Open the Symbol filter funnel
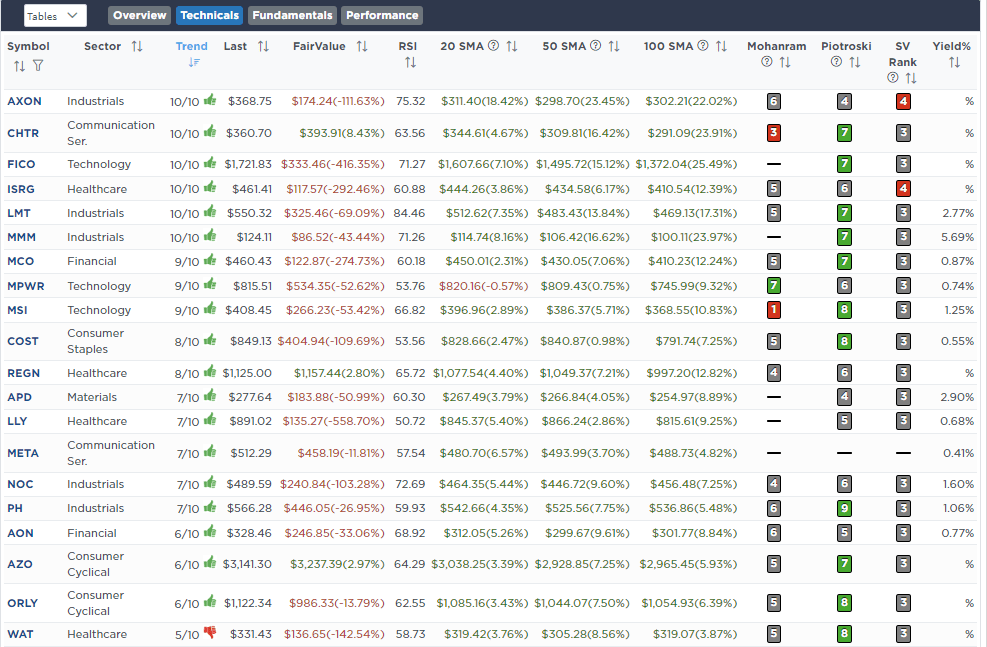Image resolution: width=987 pixels, height=647 pixels. 38,65
